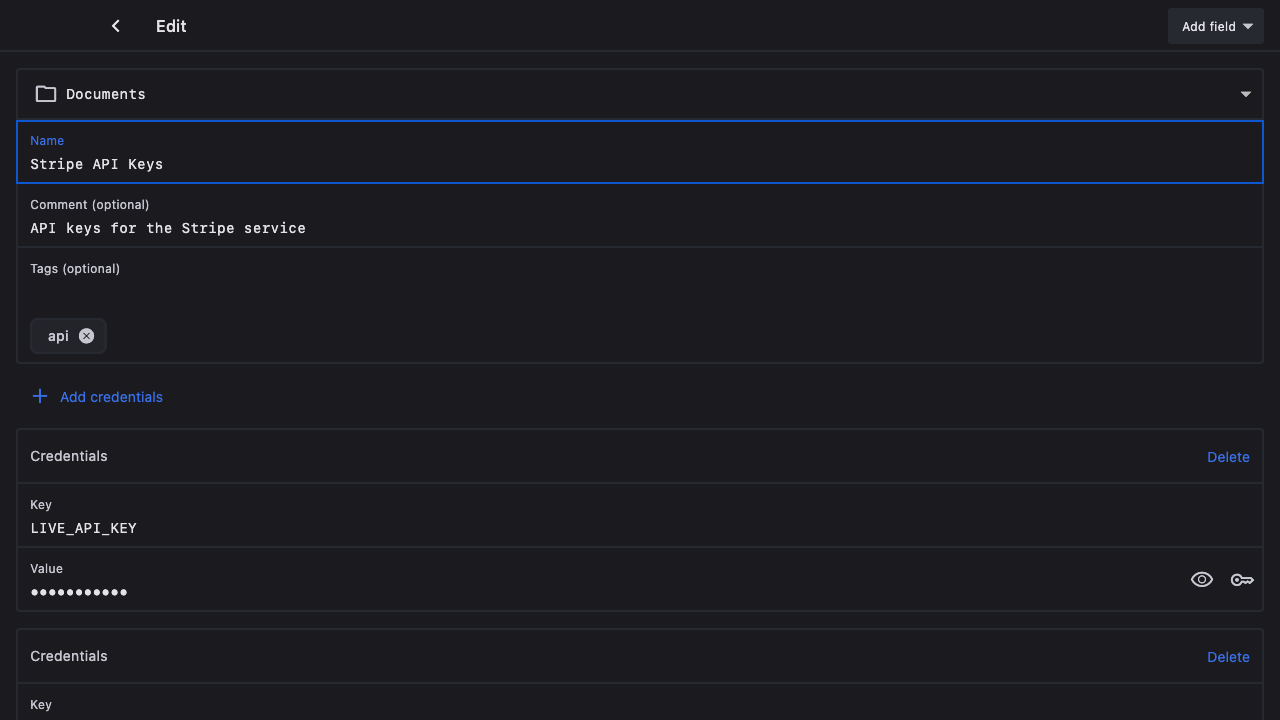This screenshot has width=1280, height=720.
Task: Expand the Documents folder selector arrow
Action: coord(1246,94)
